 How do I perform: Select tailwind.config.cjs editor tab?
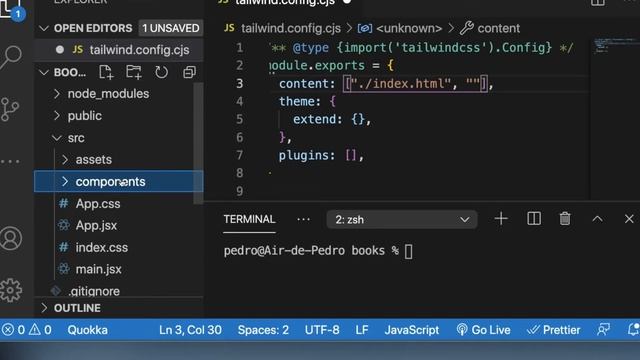click(x=284, y=2)
